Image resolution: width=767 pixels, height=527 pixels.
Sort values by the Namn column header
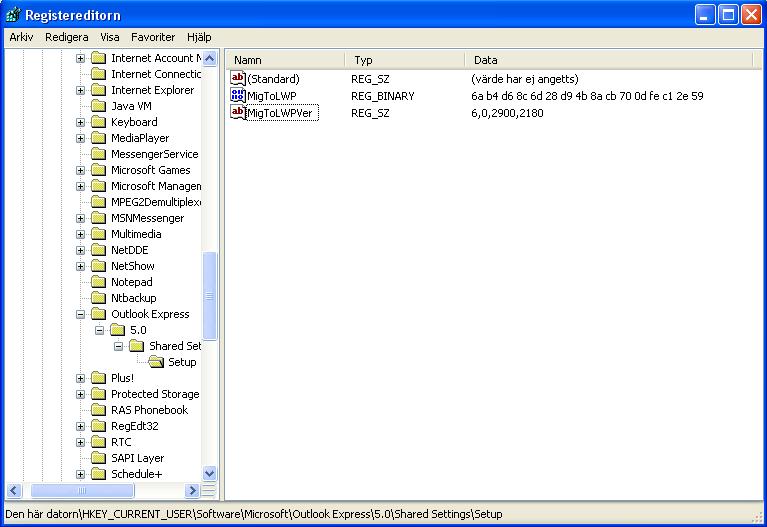point(286,60)
